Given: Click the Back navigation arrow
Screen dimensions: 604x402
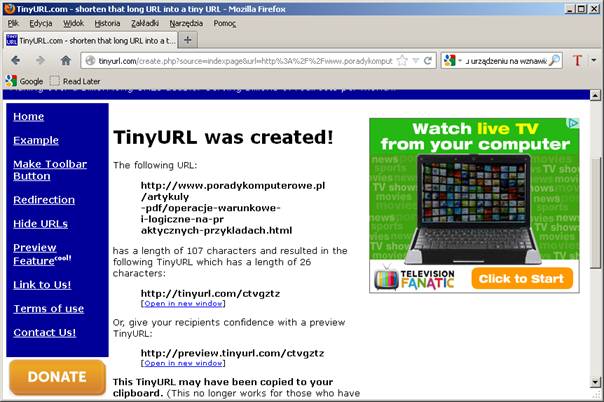Looking at the screenshot, I should click(15, 60).
